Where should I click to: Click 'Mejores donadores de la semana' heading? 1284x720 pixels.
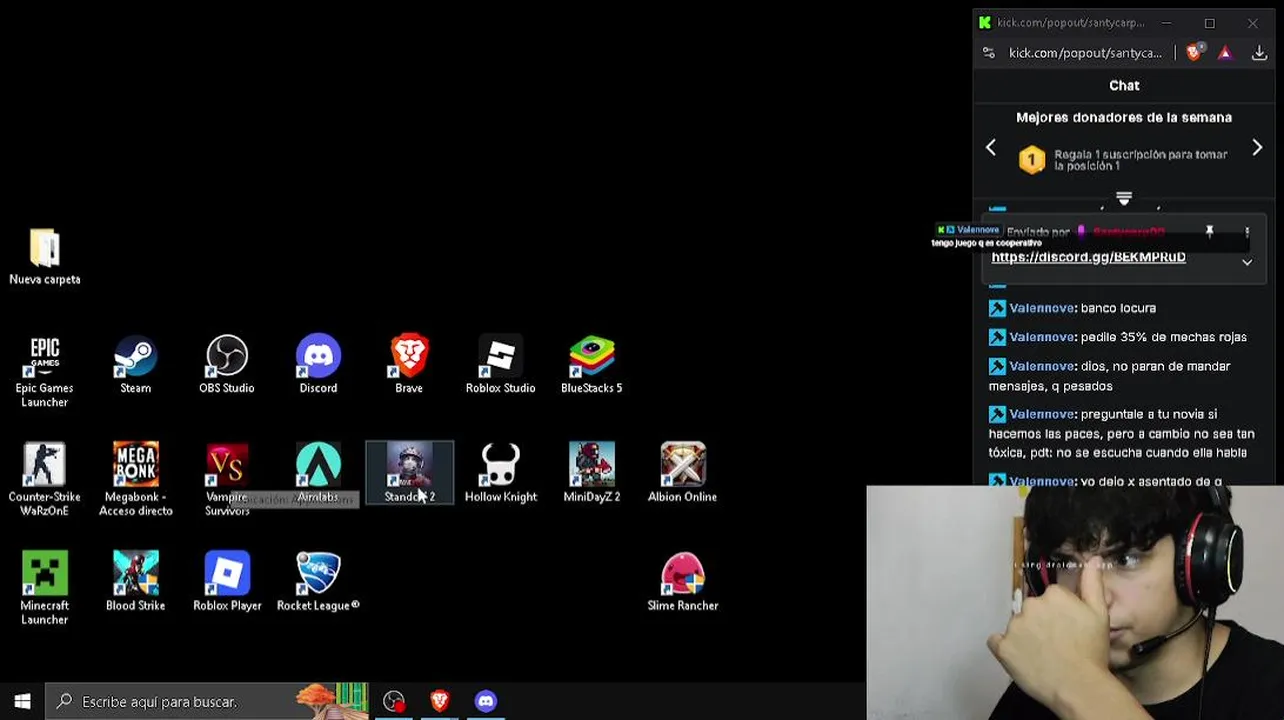pos(1124,117)
